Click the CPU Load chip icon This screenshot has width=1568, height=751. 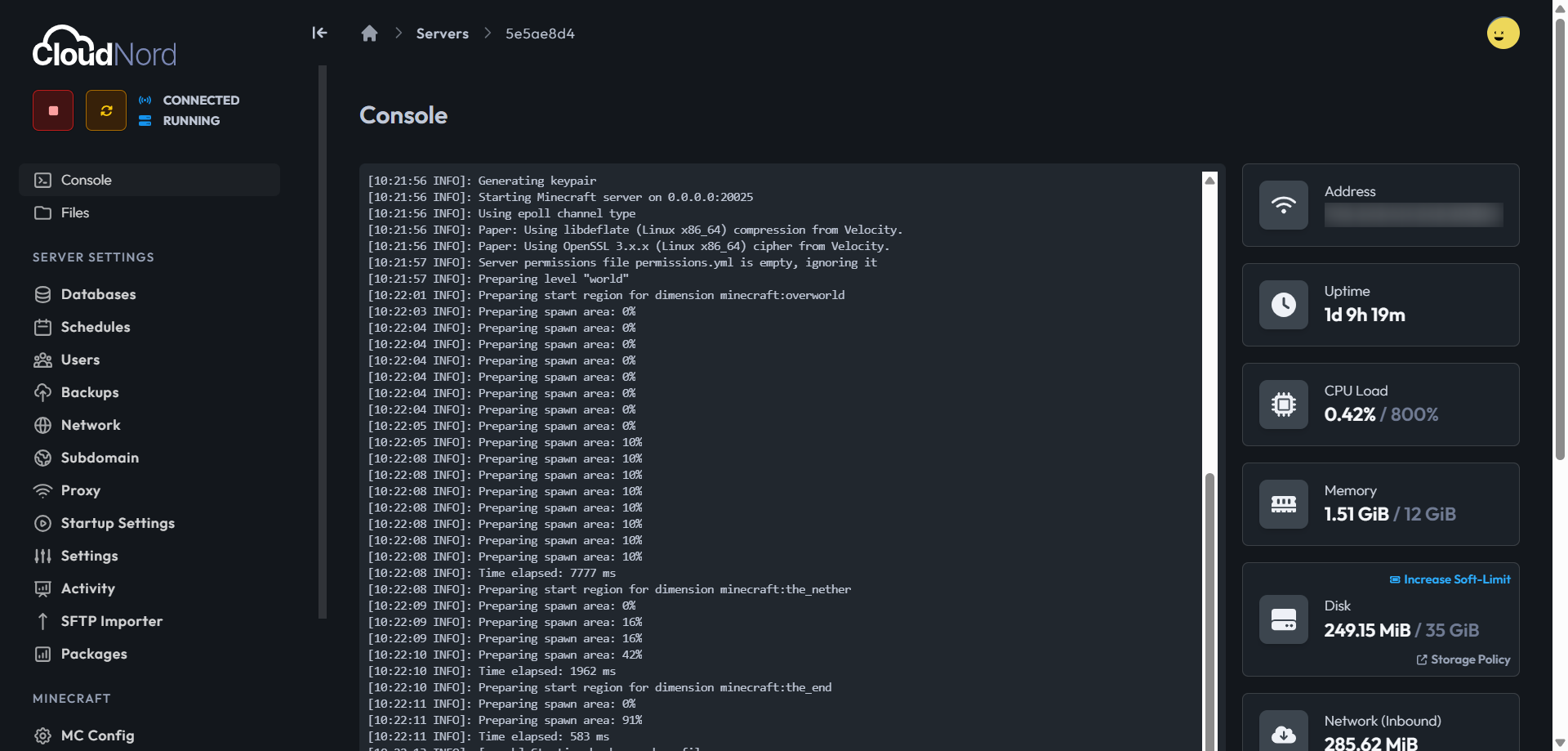click(1284, 405)
